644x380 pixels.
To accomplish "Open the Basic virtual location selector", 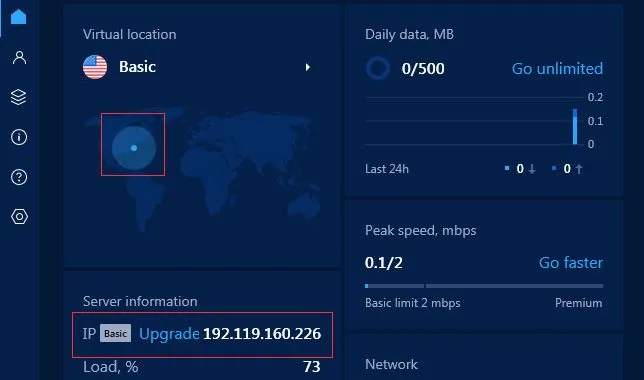I will [x=197, y=67].
